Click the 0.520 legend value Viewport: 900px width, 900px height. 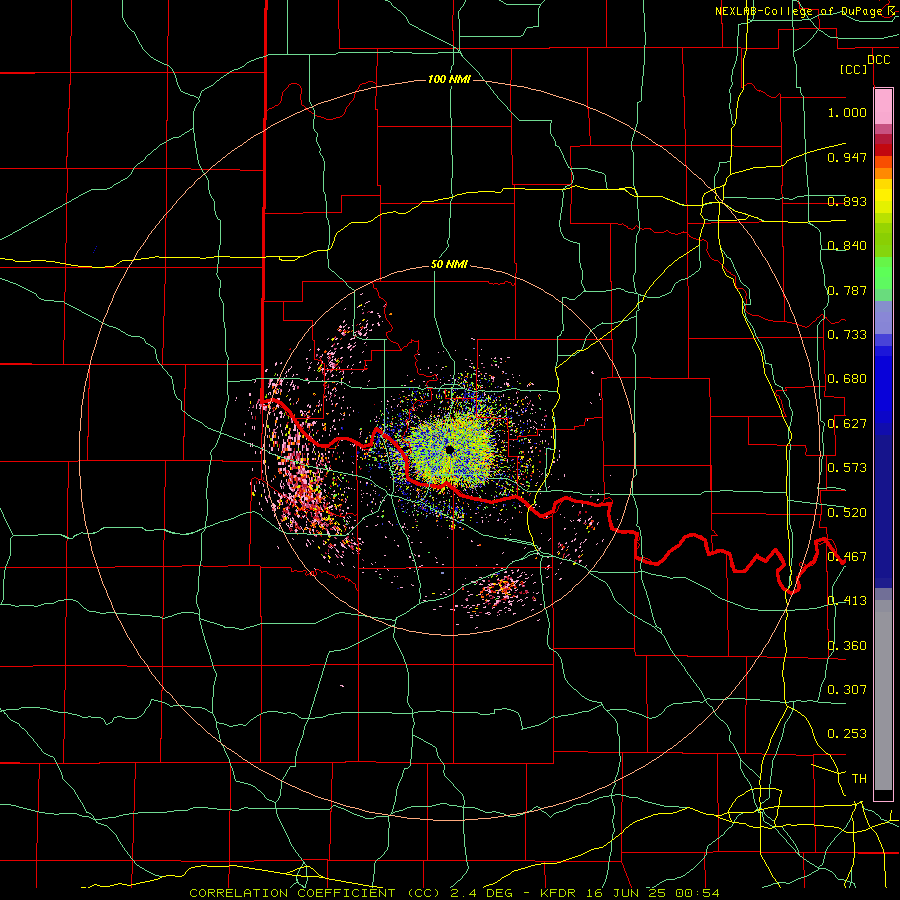[847, 513]
